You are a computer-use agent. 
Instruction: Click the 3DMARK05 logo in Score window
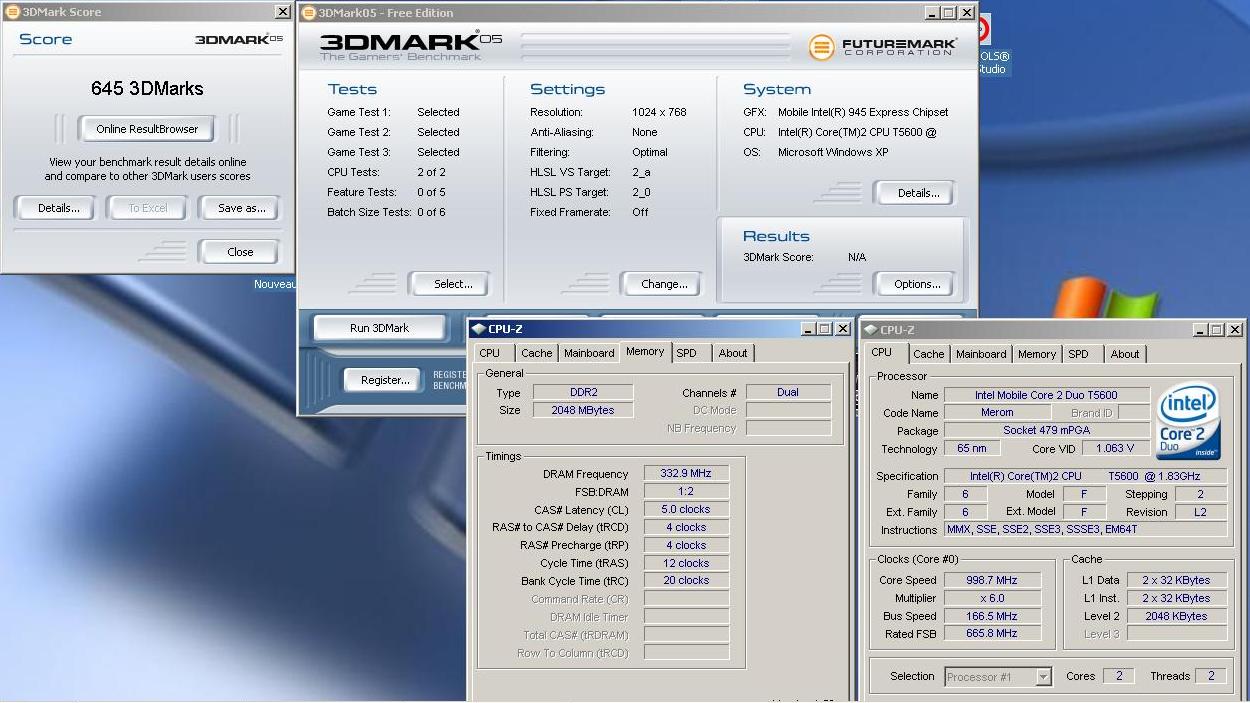(x=238, y=40)
